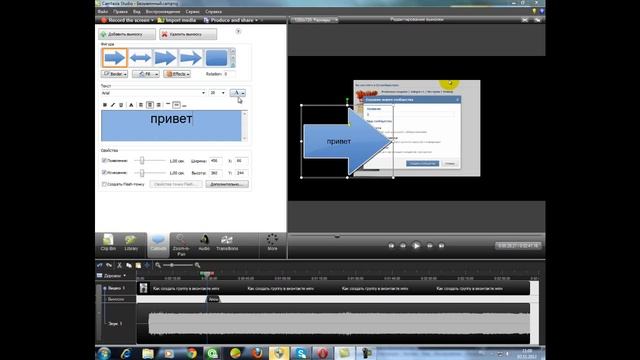Open the Zoom-n-Pan tab
Image resolution: width=640 pixels, height=360 pixels.
[x=181, y=245]
